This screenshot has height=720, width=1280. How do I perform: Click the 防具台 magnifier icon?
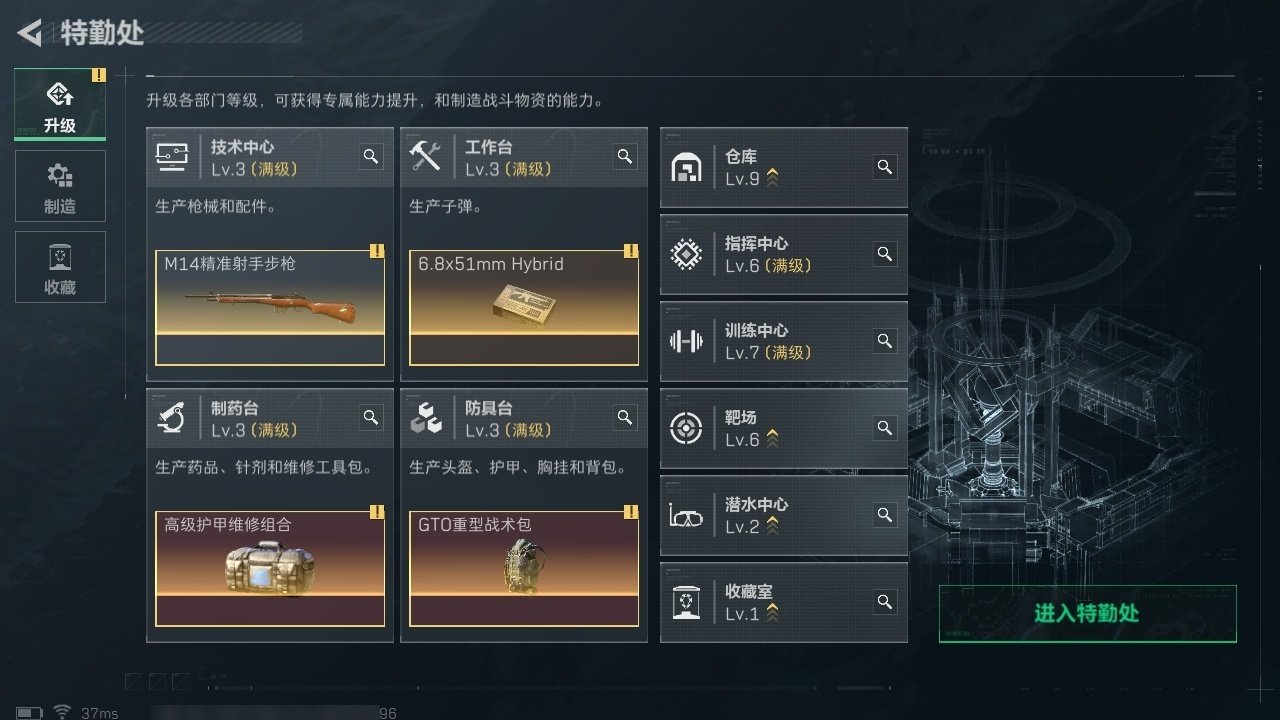pos(625,418)
